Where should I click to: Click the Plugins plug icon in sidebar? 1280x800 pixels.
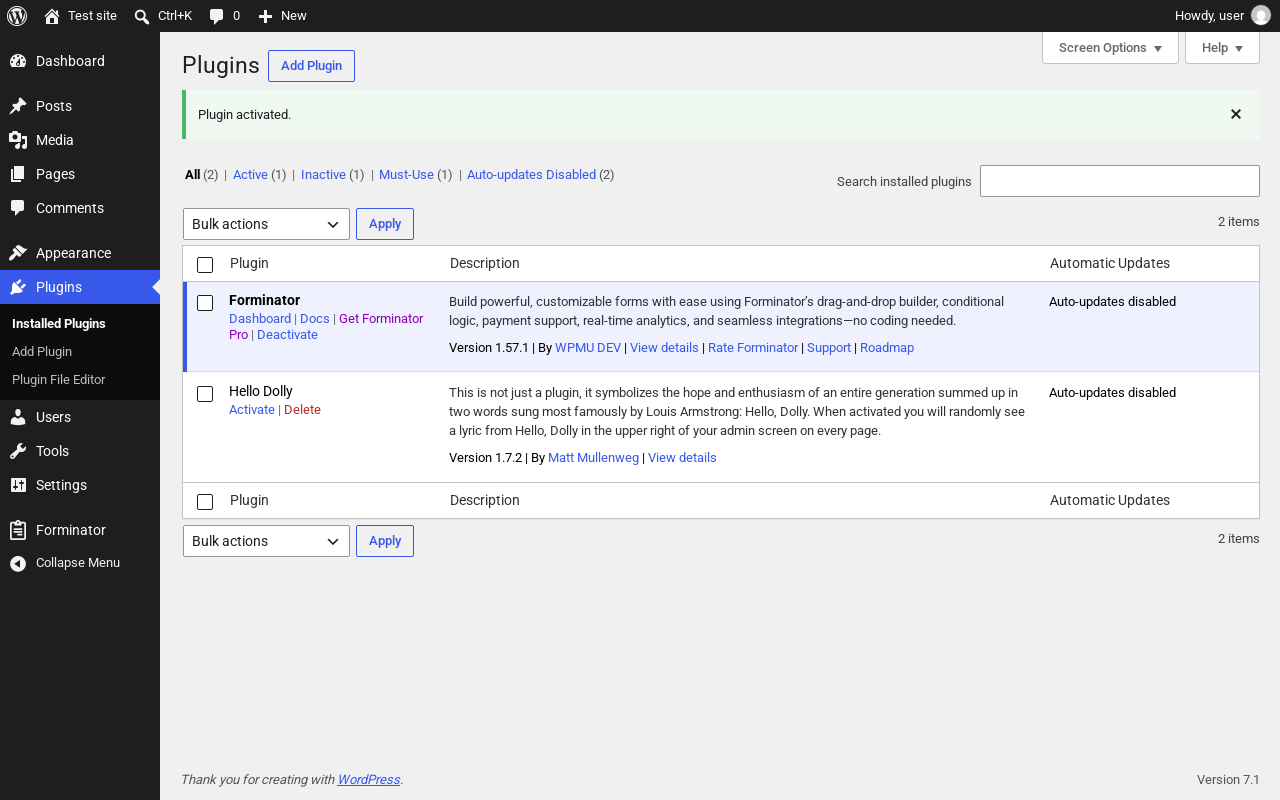point(18,287)
